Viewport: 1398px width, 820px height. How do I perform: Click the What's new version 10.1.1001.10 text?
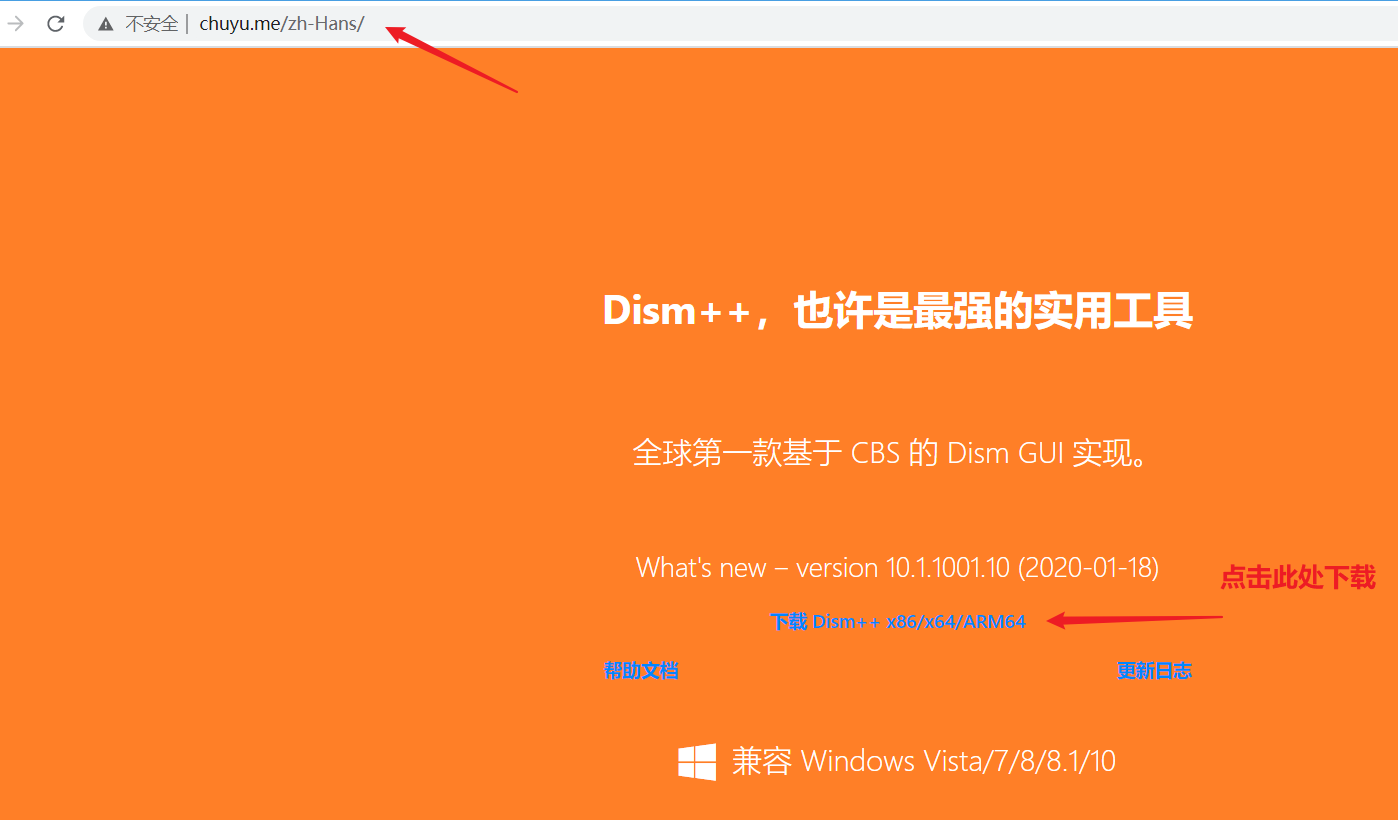824,567
